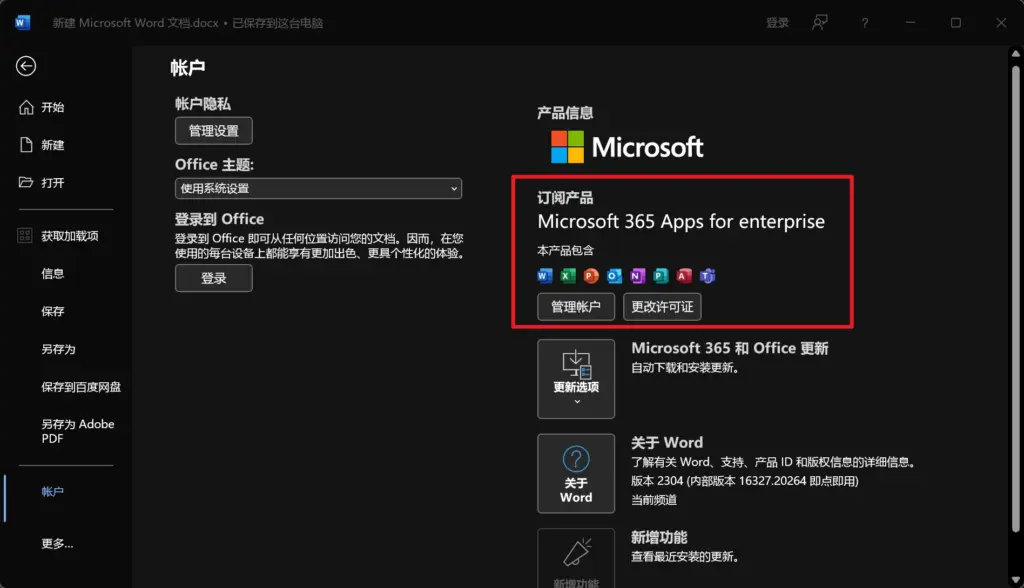Click the Word icon under 本产品包含
This screenshot has width=1024, height=588.
(545, 276)
